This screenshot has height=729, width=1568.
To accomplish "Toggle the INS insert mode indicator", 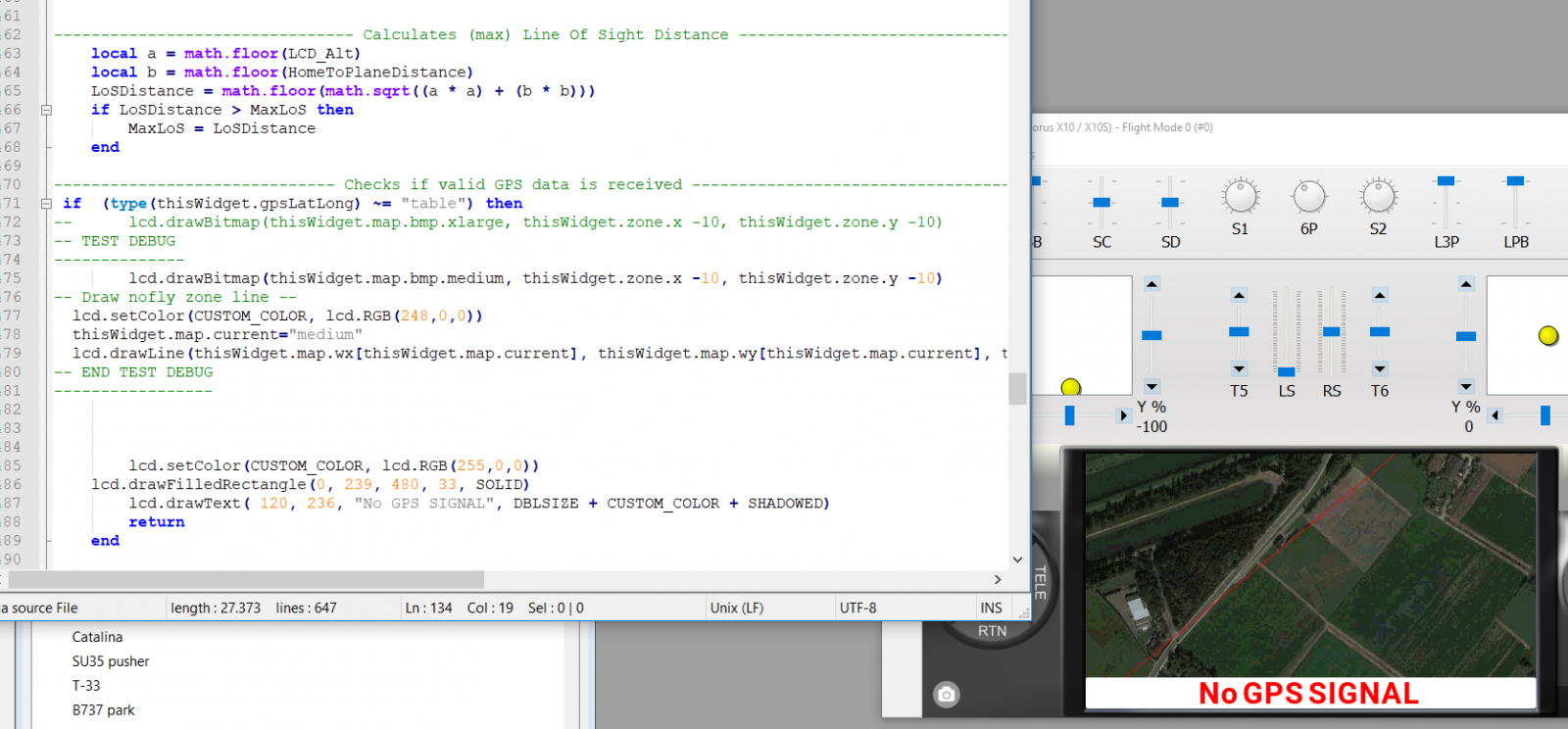I will pyautogui.click(x=992, y=608).
